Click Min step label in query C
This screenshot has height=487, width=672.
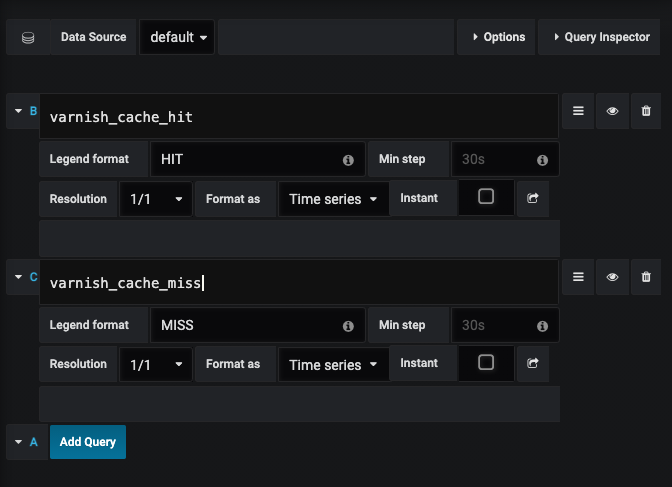click(402, 325)
